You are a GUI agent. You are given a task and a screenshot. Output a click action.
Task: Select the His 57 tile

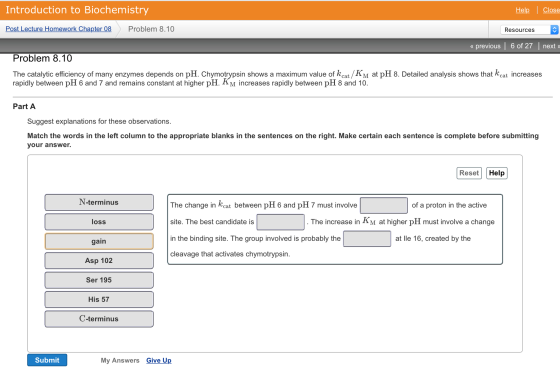point(99,299)
